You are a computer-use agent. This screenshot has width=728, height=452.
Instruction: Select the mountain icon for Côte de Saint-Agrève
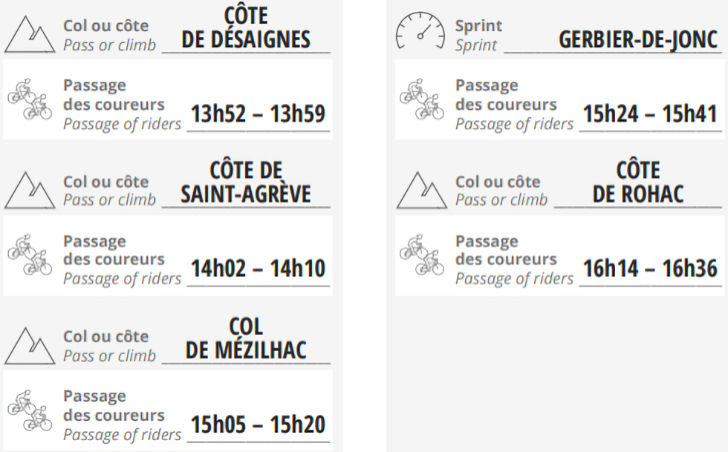point(29,188)
